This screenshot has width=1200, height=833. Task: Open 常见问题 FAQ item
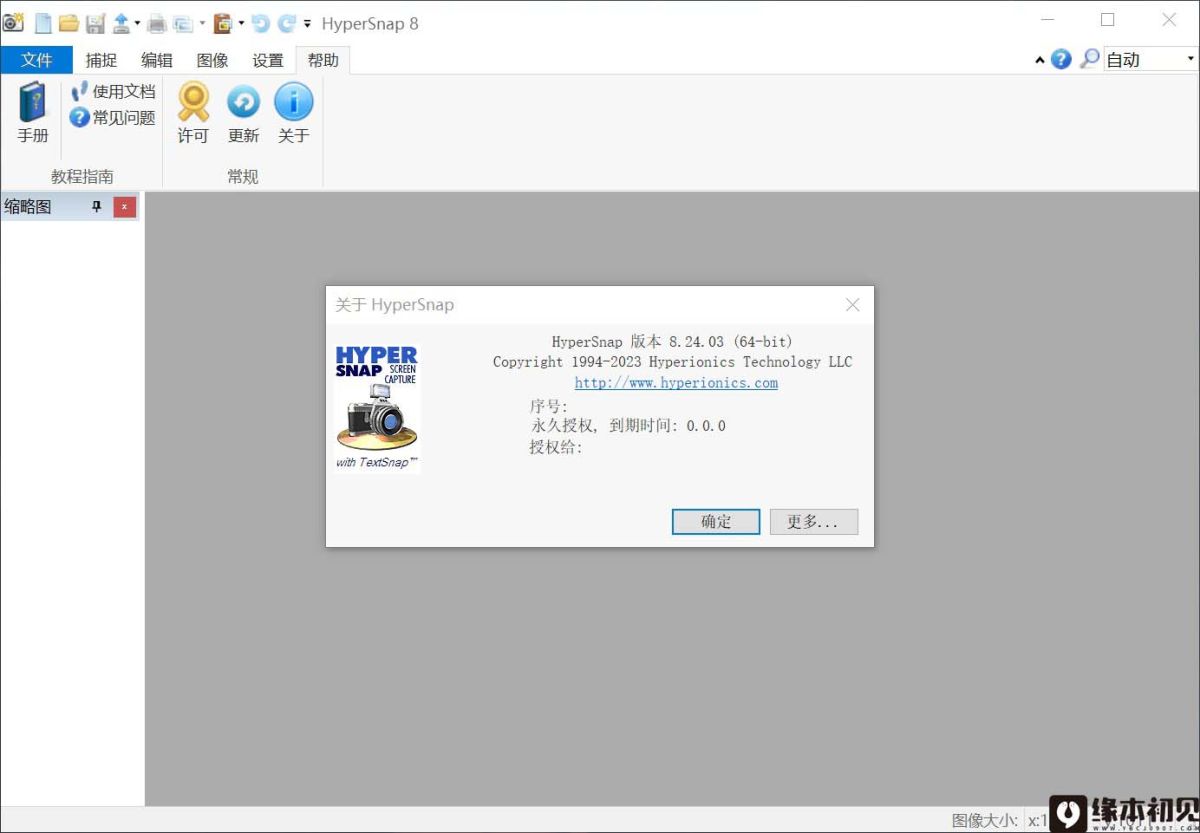[x=113, y=118]
